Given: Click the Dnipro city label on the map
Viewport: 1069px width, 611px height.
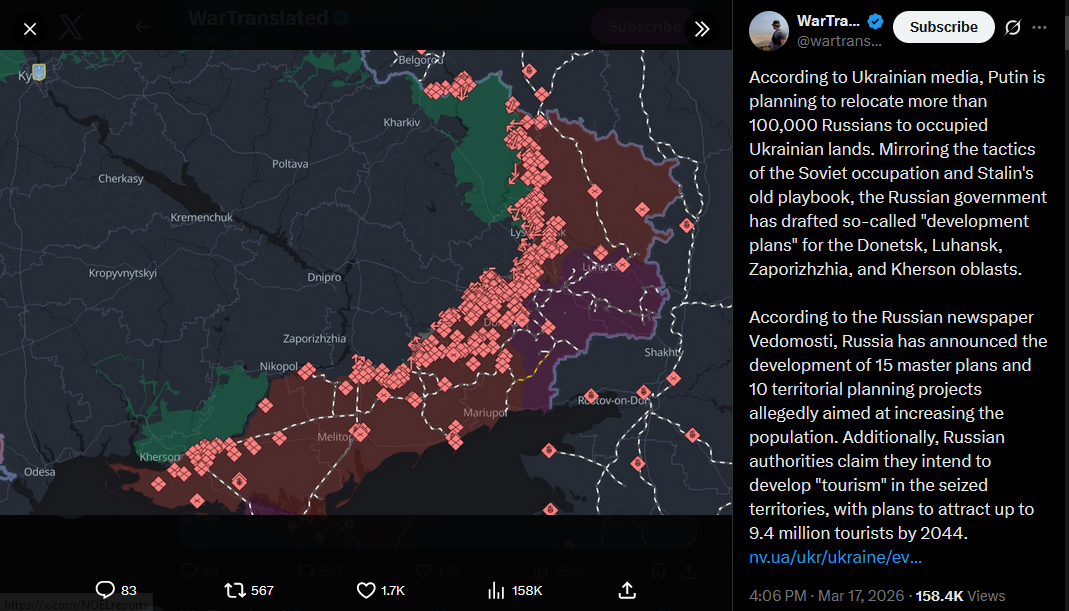Looking at the screenshot, I should pos(324,278).
